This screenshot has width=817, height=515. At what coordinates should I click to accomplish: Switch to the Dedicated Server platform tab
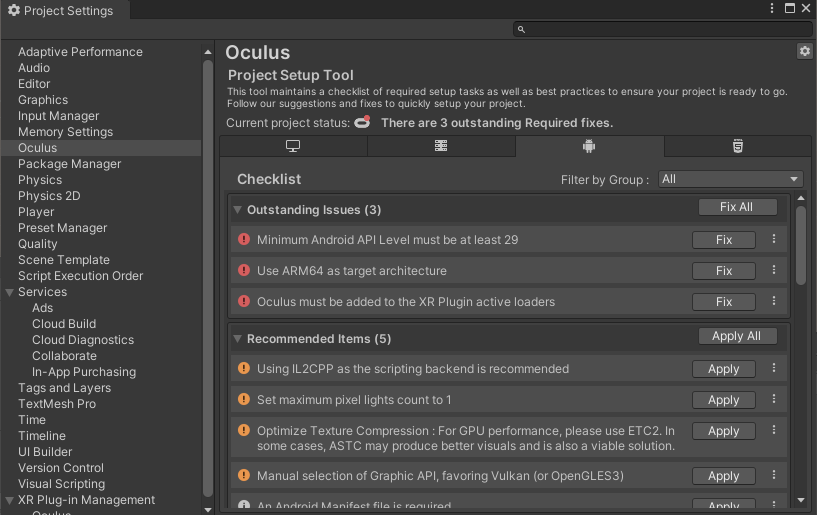tap(441, 146)
